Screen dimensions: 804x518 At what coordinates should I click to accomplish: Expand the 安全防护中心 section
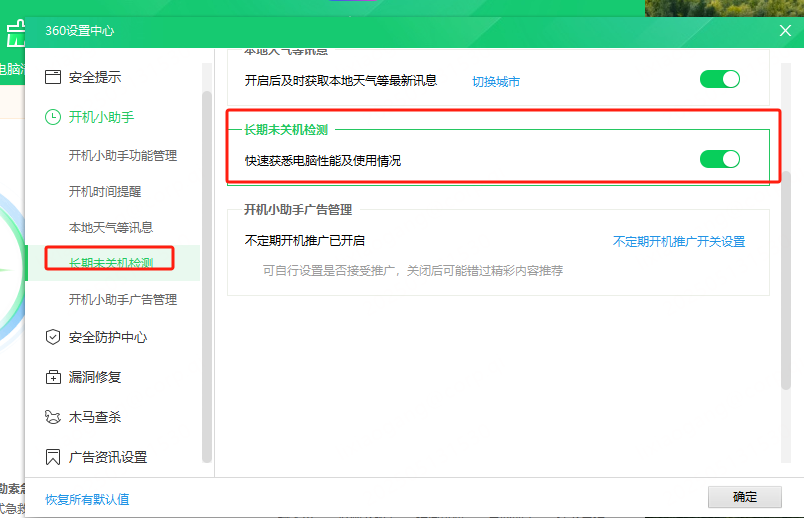pos(107,337)
